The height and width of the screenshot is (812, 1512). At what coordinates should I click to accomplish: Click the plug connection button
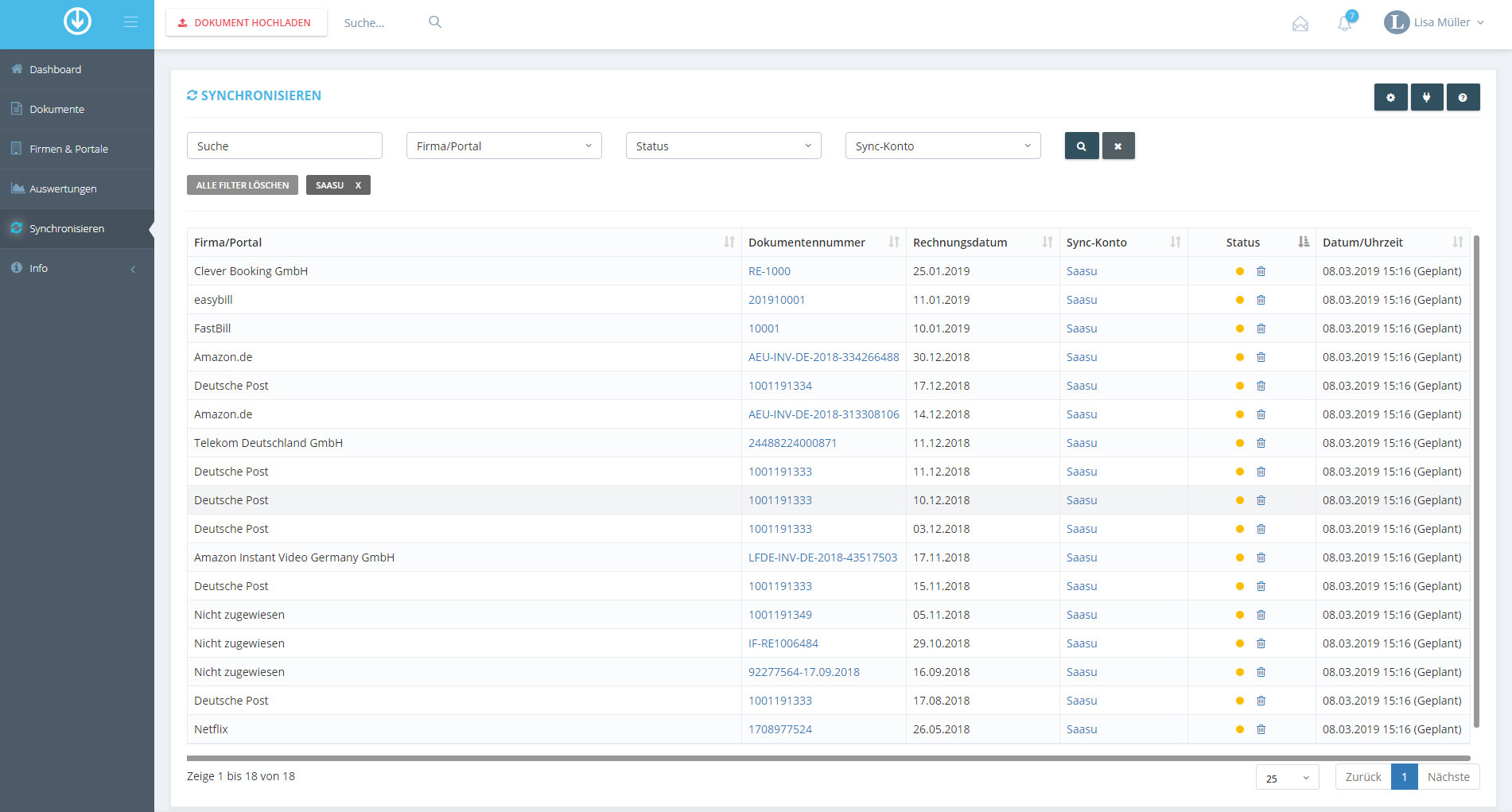[1427, 97]
